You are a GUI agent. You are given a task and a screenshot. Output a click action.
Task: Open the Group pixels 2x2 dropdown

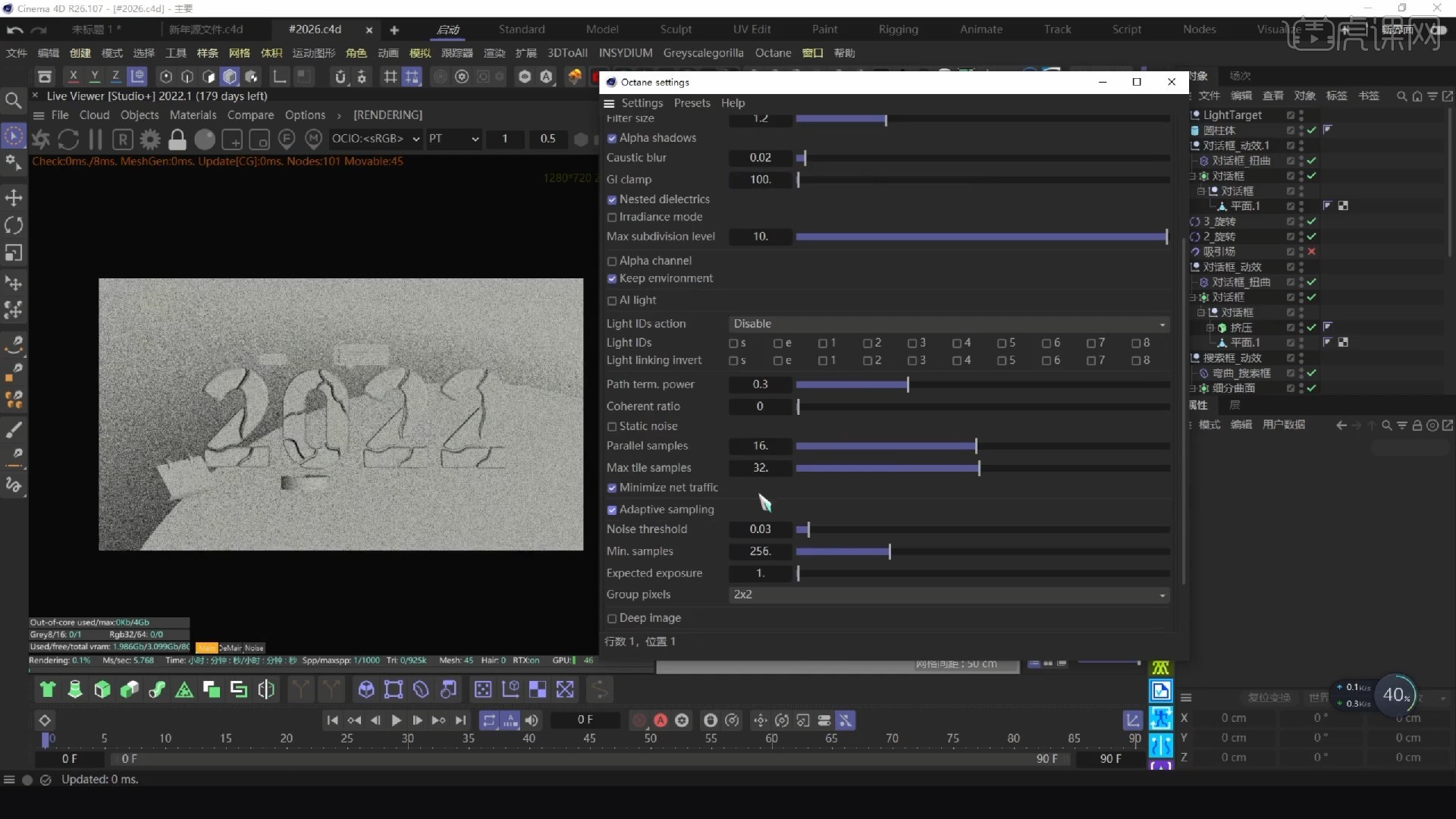click(949, 595)
